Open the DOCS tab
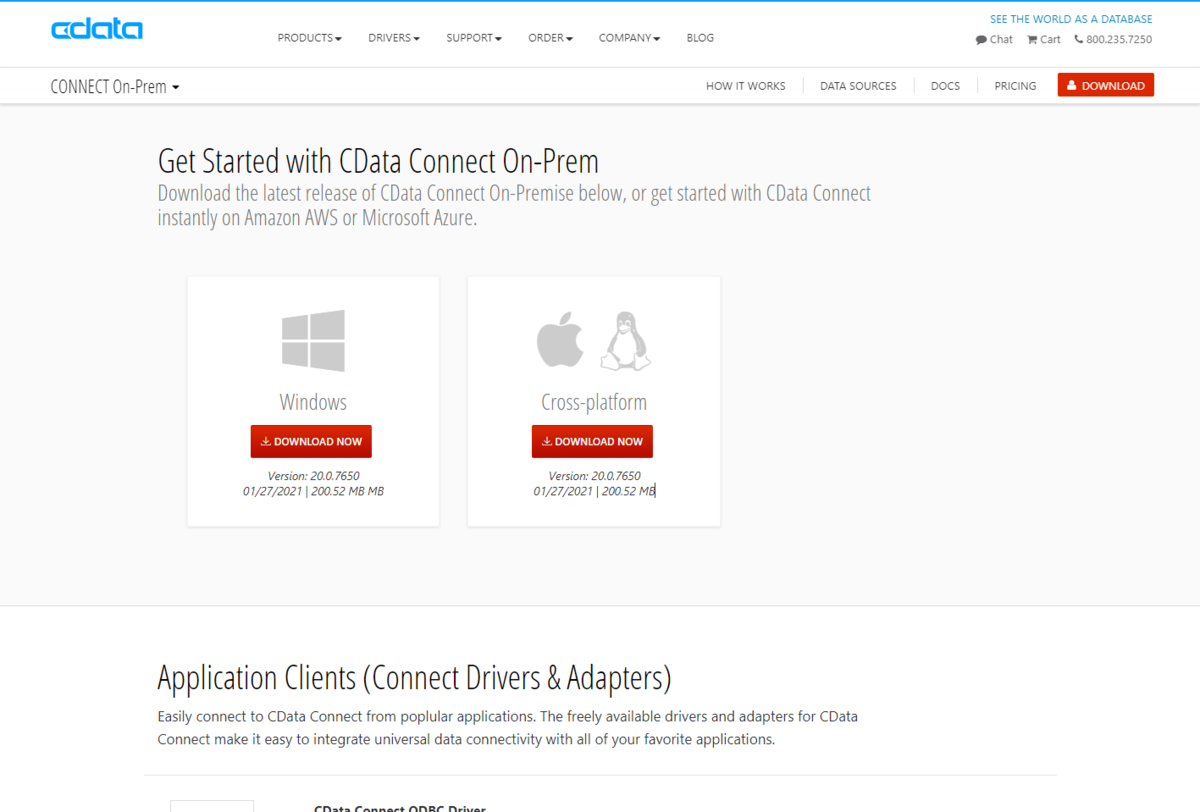1200x812 pixels. click(x=945, y=86)
